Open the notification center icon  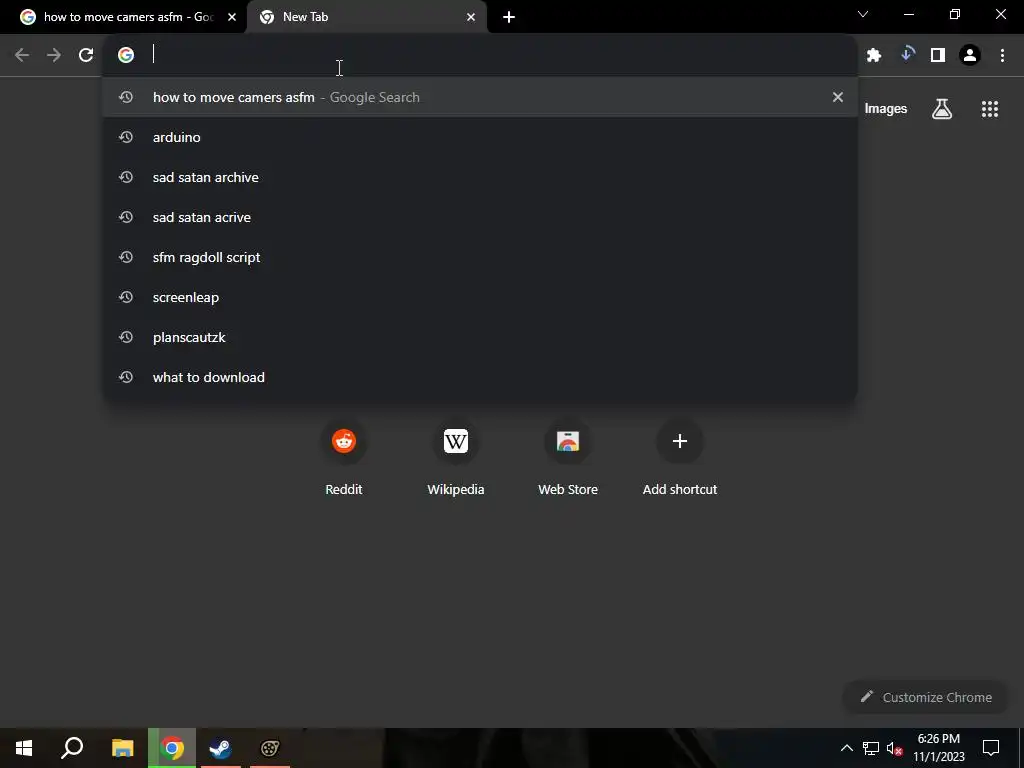click(991, 748)
